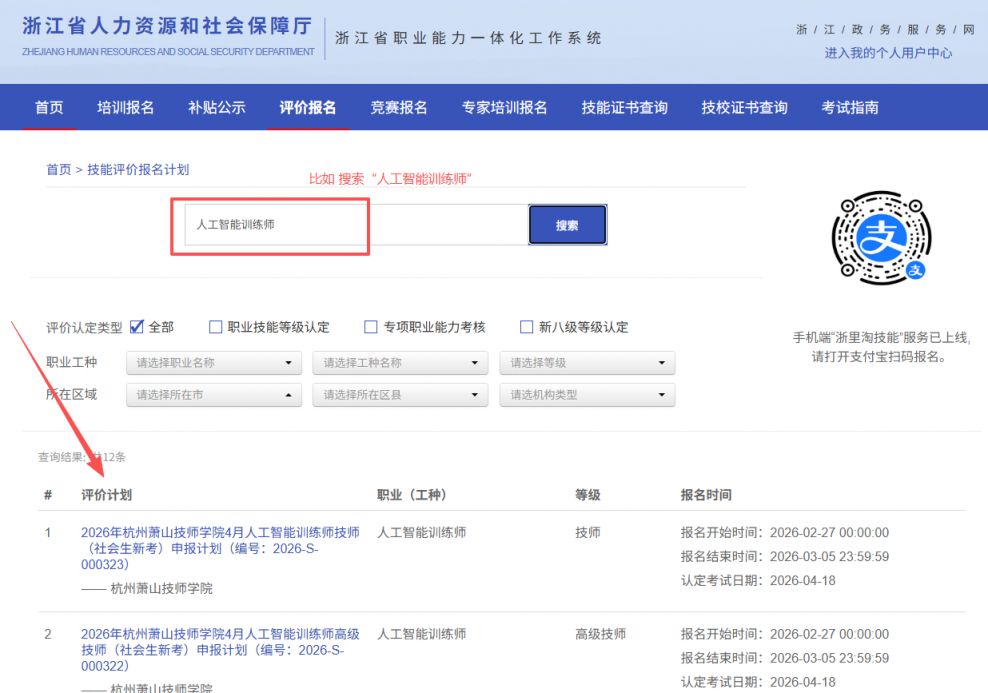Viewport: 988px width, 693px height.
Task: Open the 请选择所在区县 dropdown
Action: coord(400,395)
